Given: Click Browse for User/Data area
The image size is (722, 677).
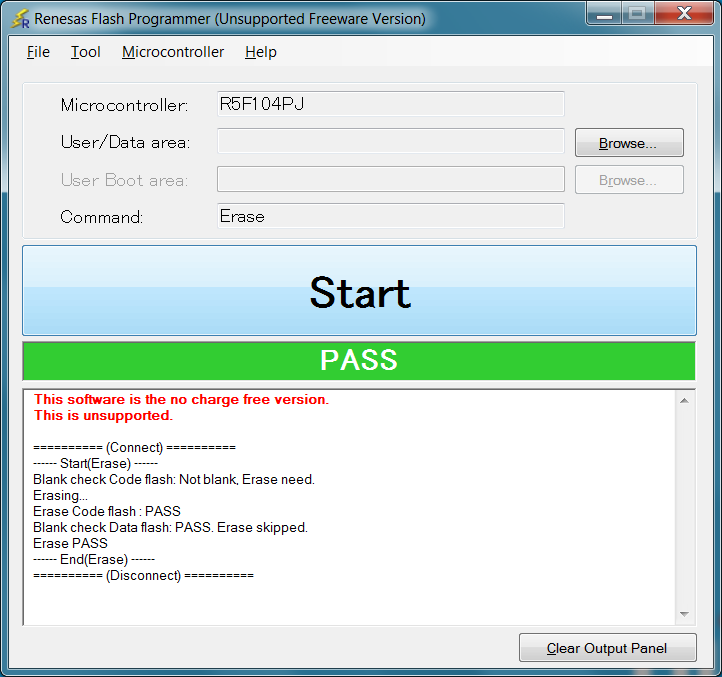Looking at the screenshot, I should click(x=629, y=143).
